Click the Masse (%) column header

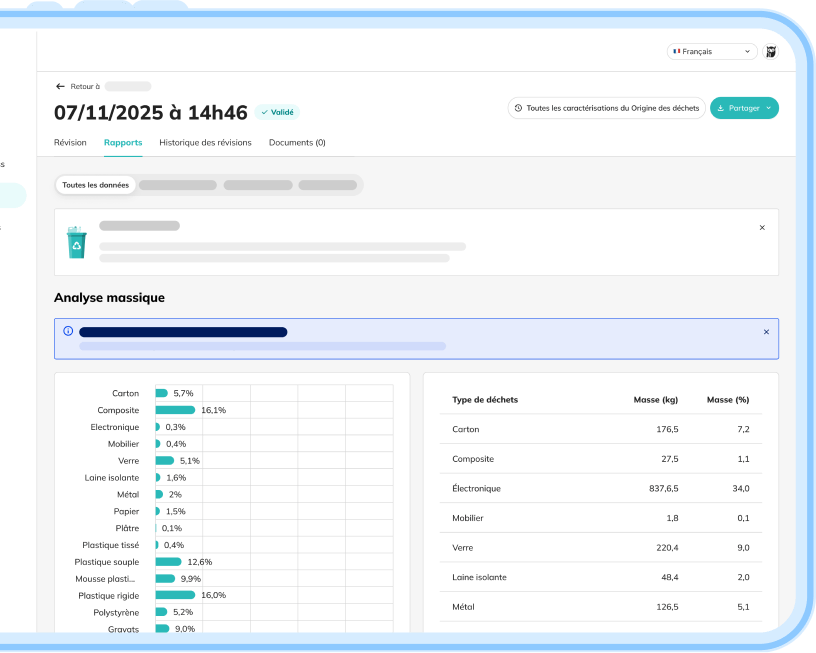click(x=728, y=400)
